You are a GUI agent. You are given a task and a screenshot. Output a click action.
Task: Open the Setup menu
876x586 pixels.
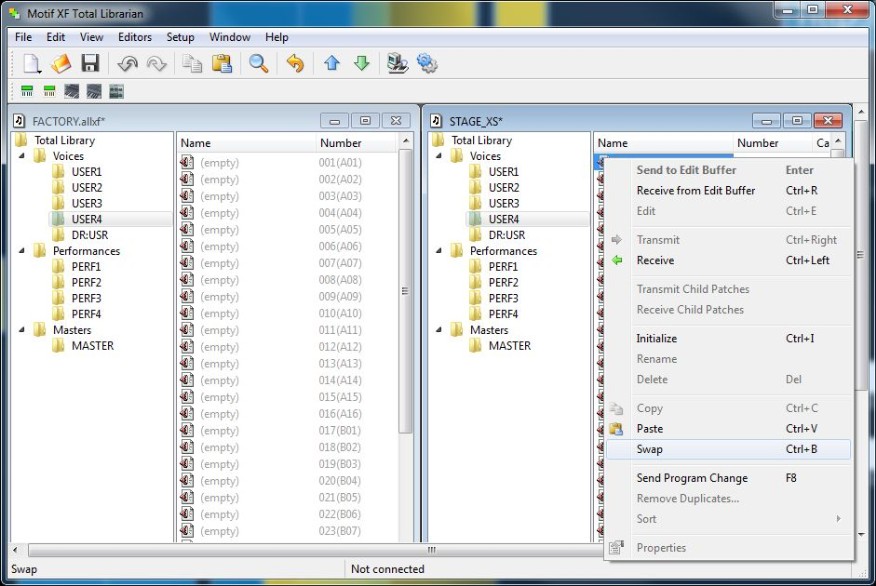(x=180, y=37)
